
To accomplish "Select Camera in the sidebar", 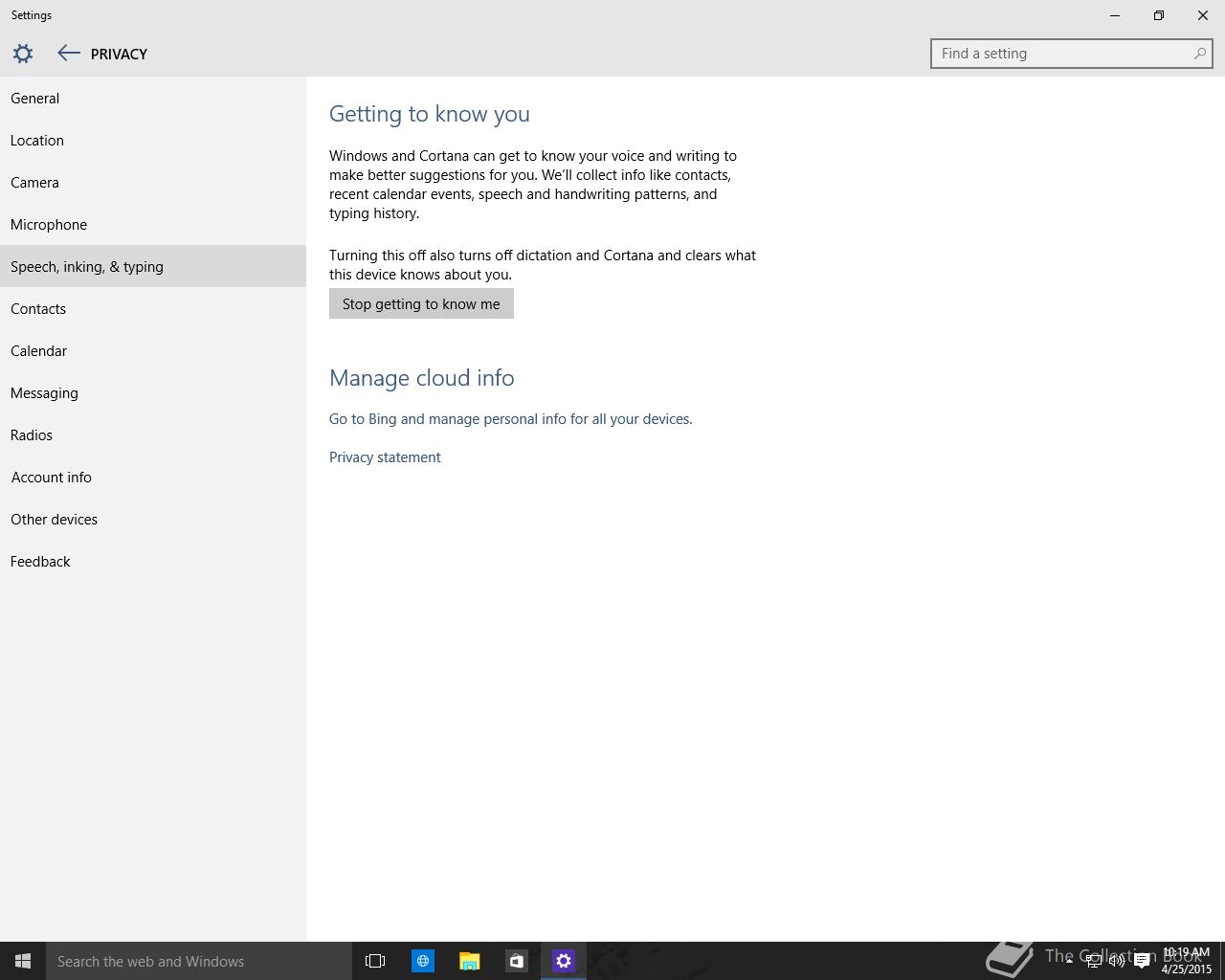I will tap(153, 183).
